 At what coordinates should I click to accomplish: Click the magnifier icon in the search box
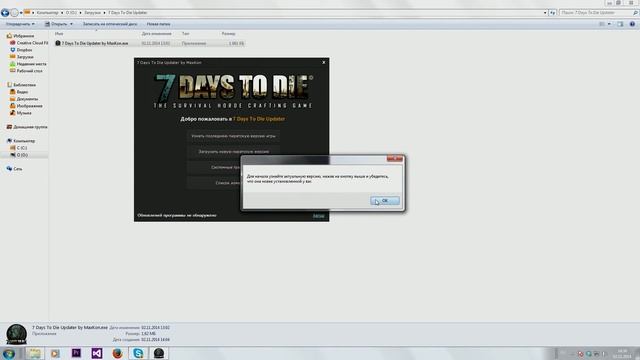(x=635, y=13)
